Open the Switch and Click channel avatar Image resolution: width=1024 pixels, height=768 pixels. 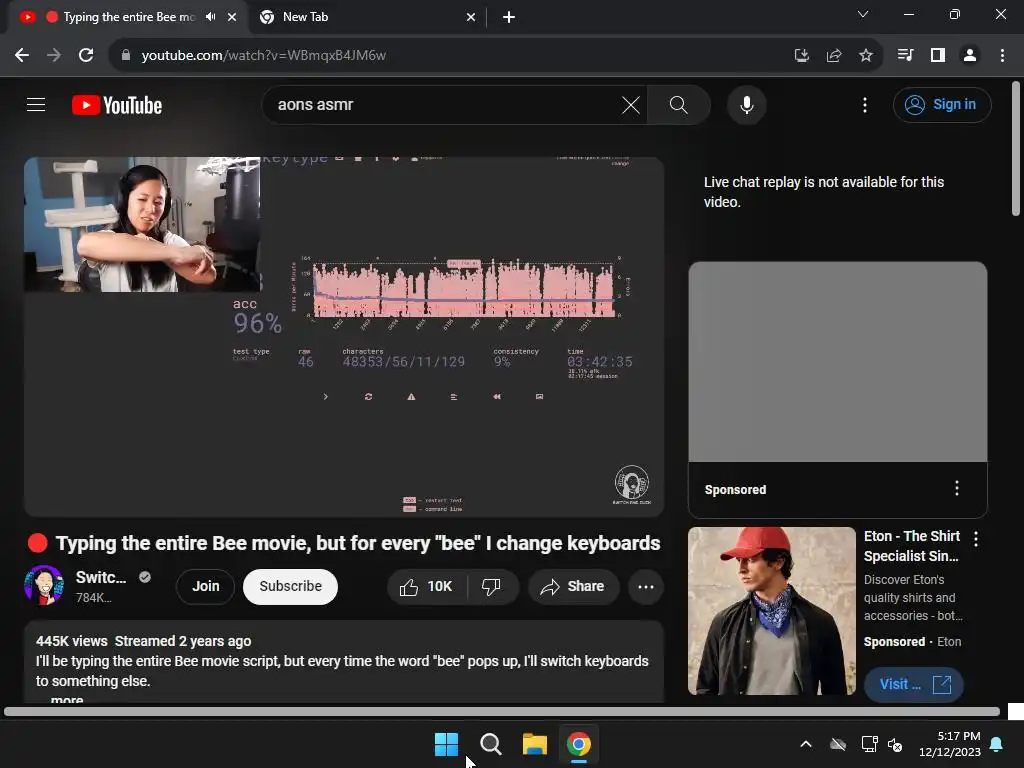pos(44,585)
